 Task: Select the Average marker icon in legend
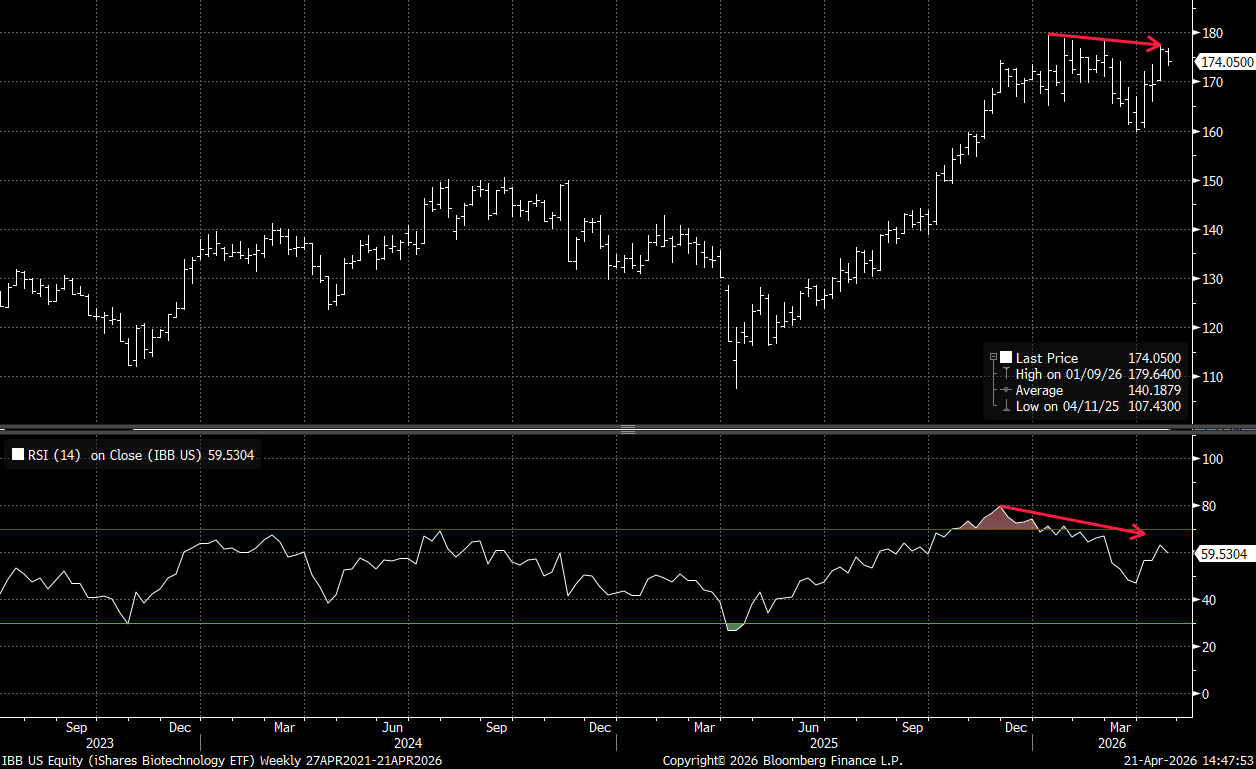tap(1005, 390)
